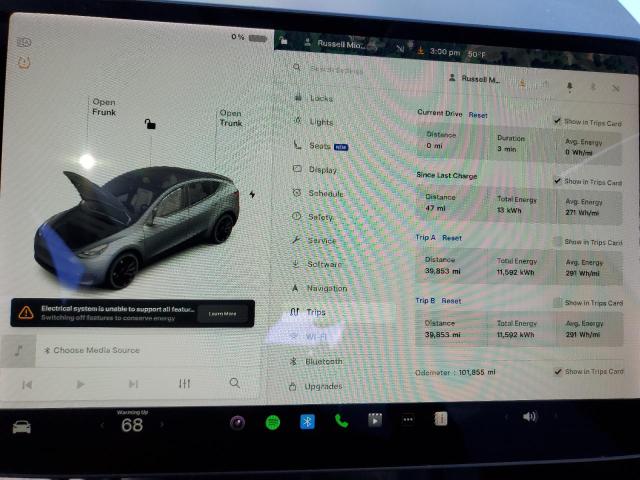Viewport: 640px width, 480px height.
Task: Tap the volume speaker icon
Action: (530, 417)
